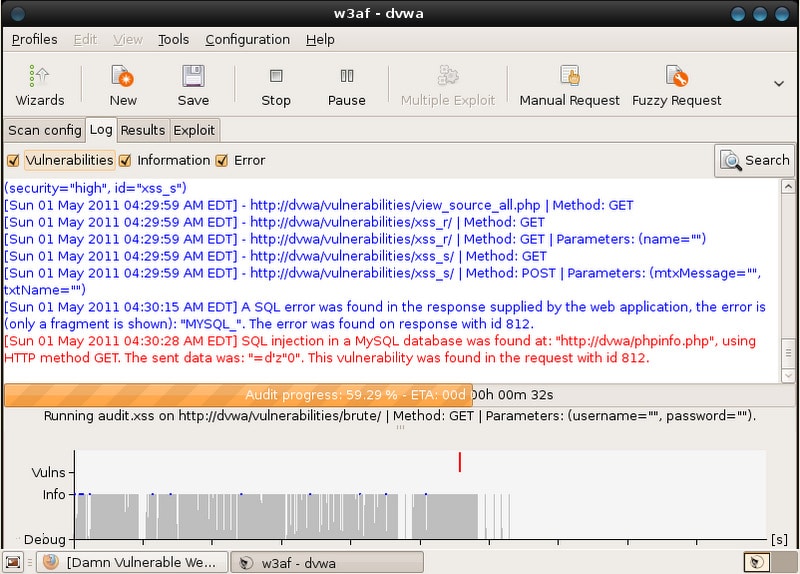Expand the toolbar overflow chevron
Viewport: 800px width, 574px height.
779,83
